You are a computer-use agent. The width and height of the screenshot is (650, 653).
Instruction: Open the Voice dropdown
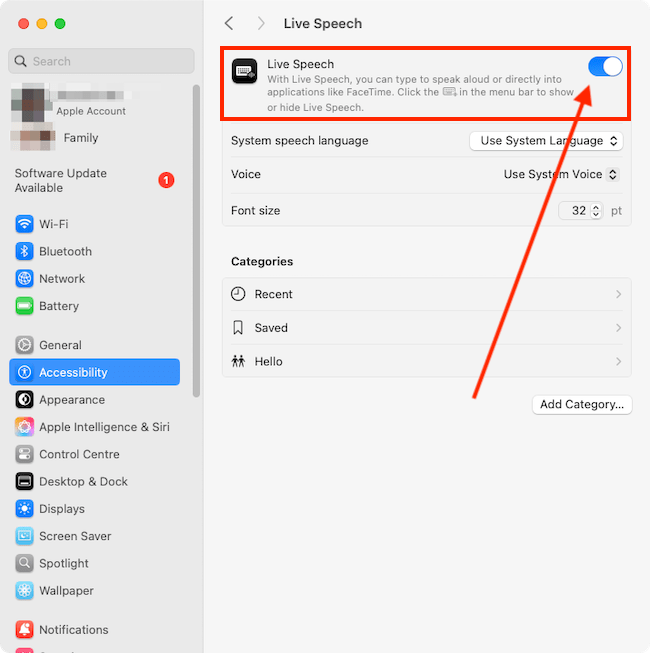(x=561, y=174)
